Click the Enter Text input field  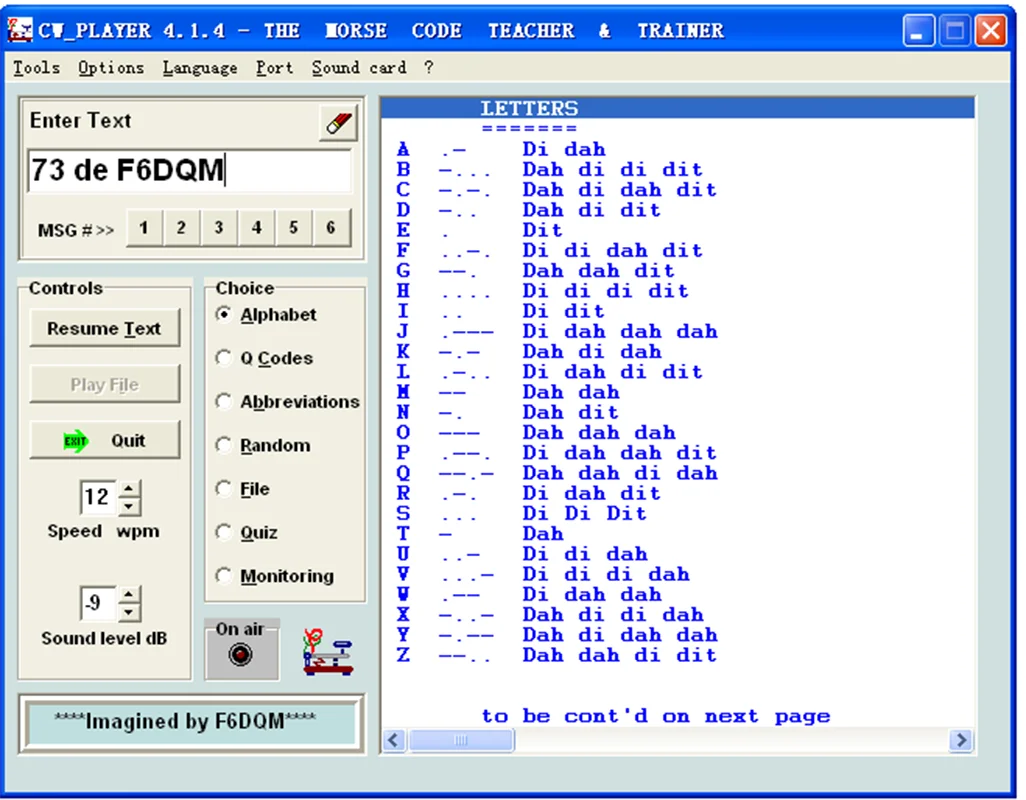click(190, 170)
